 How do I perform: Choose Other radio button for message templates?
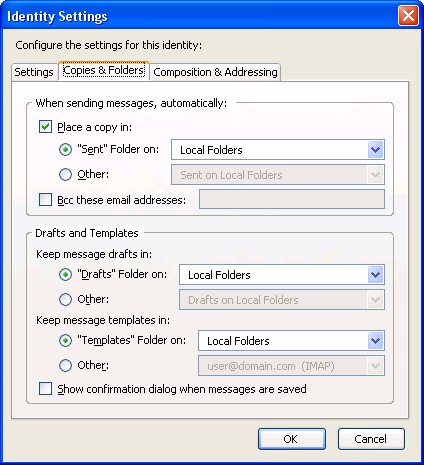click(x=65, y=365)
